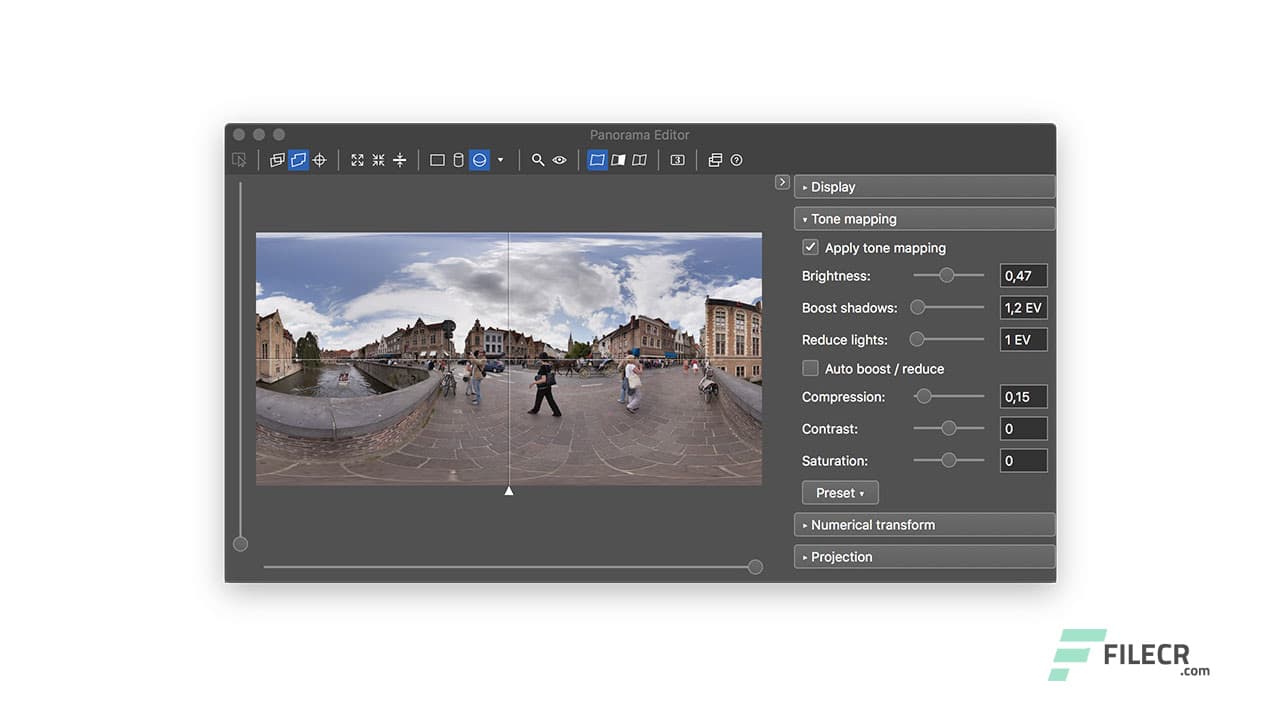
Task: Click the Fit panorama toolbar icon
Action: pyautogui.click(x=357, y=159)
